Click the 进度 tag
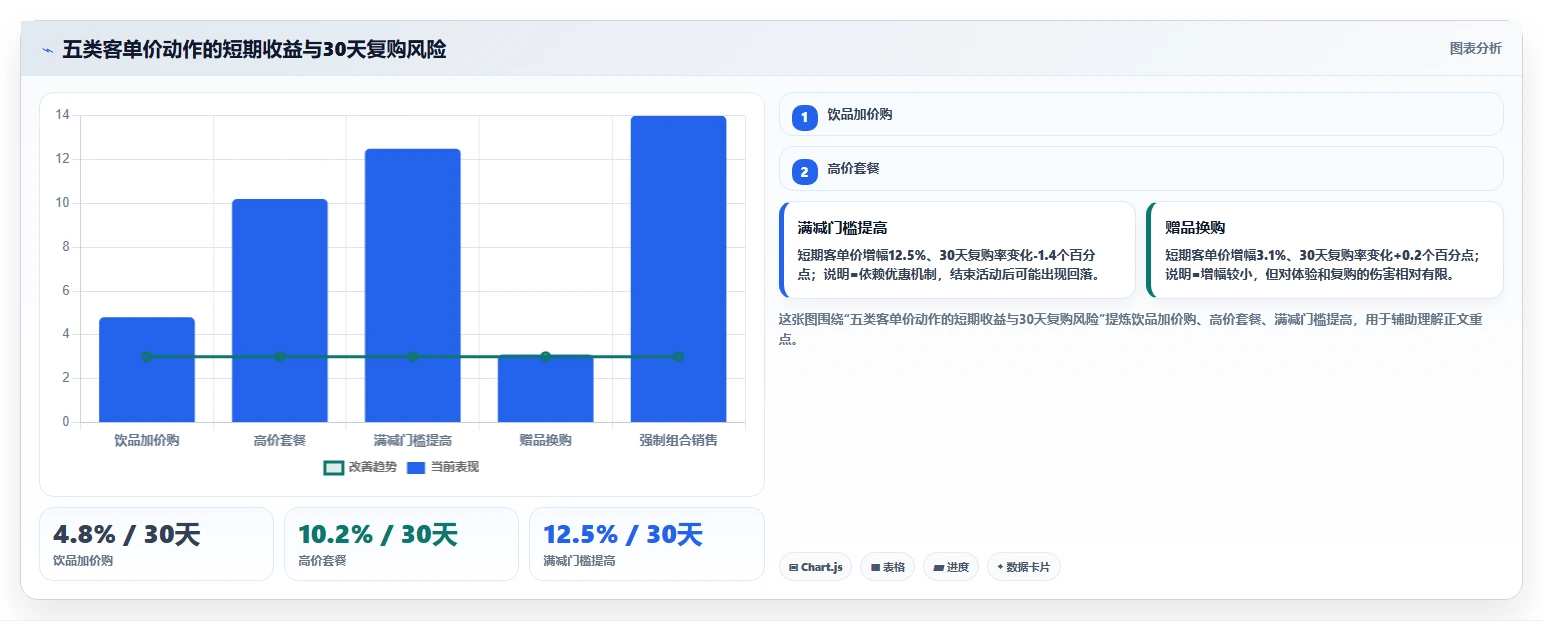This screenshot has height=621, width=1543. coord(951,567)
